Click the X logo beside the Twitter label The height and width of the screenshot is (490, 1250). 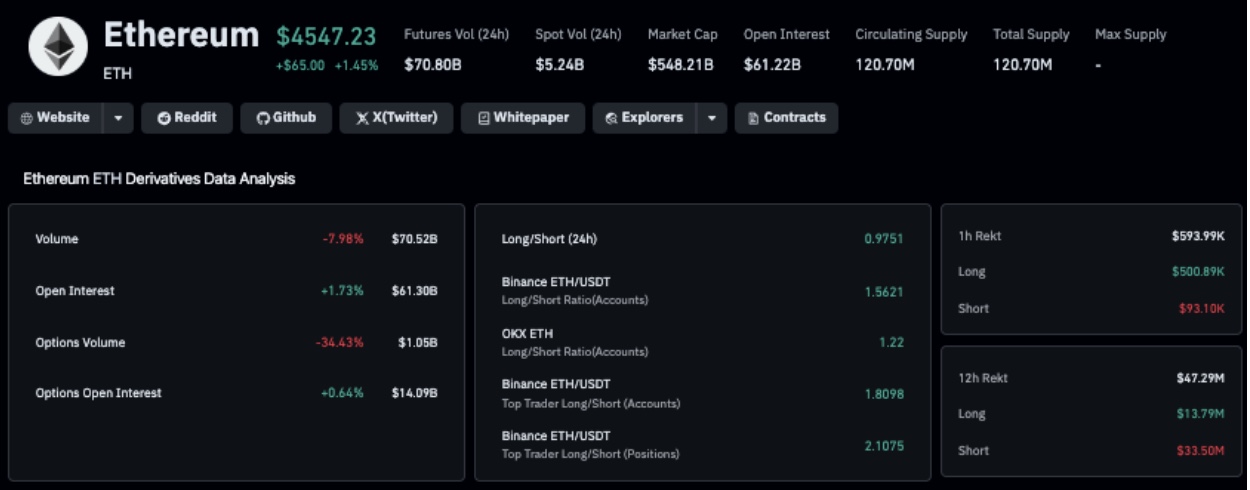point(361,118)
